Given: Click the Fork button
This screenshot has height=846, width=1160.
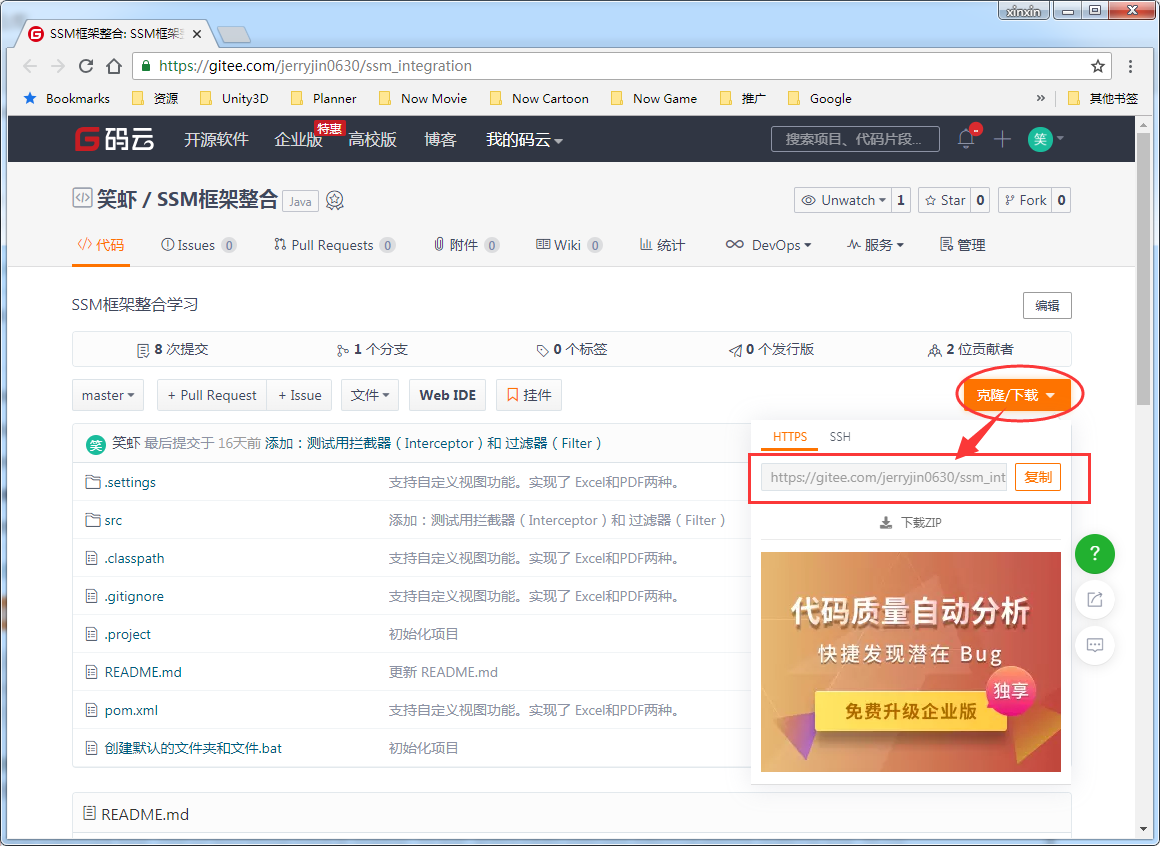Looking at the screenshot, I should [1025, 200].
